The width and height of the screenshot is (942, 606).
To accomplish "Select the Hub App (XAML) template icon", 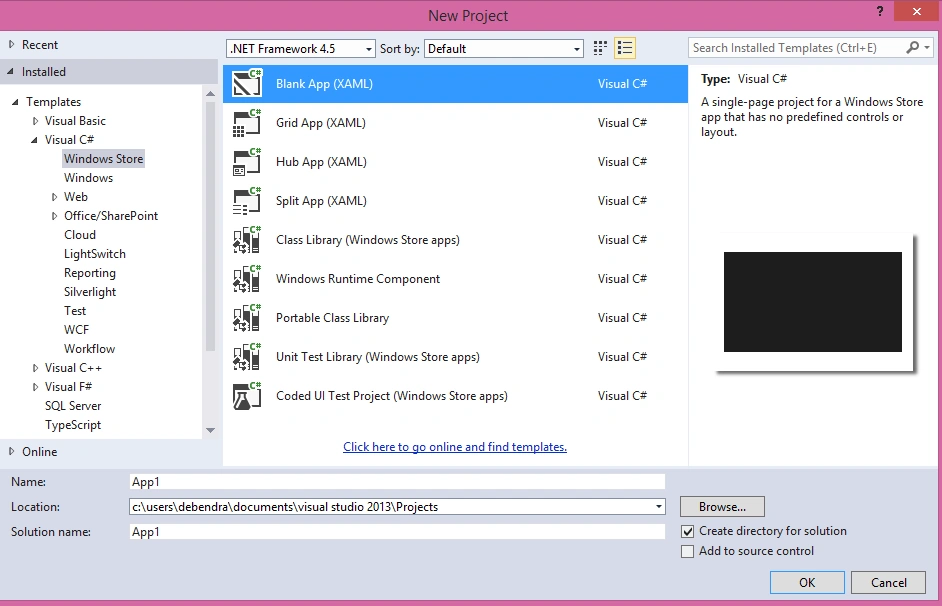I will pyautogui.click(x=247, y=162).
